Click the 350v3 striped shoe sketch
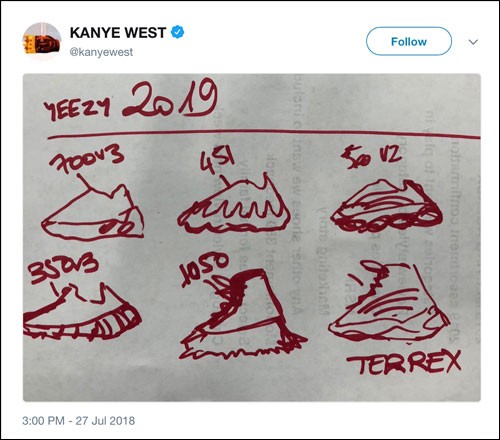Image resolution: width=500 pixels, height=440 pixels. [x=82, y=312]
